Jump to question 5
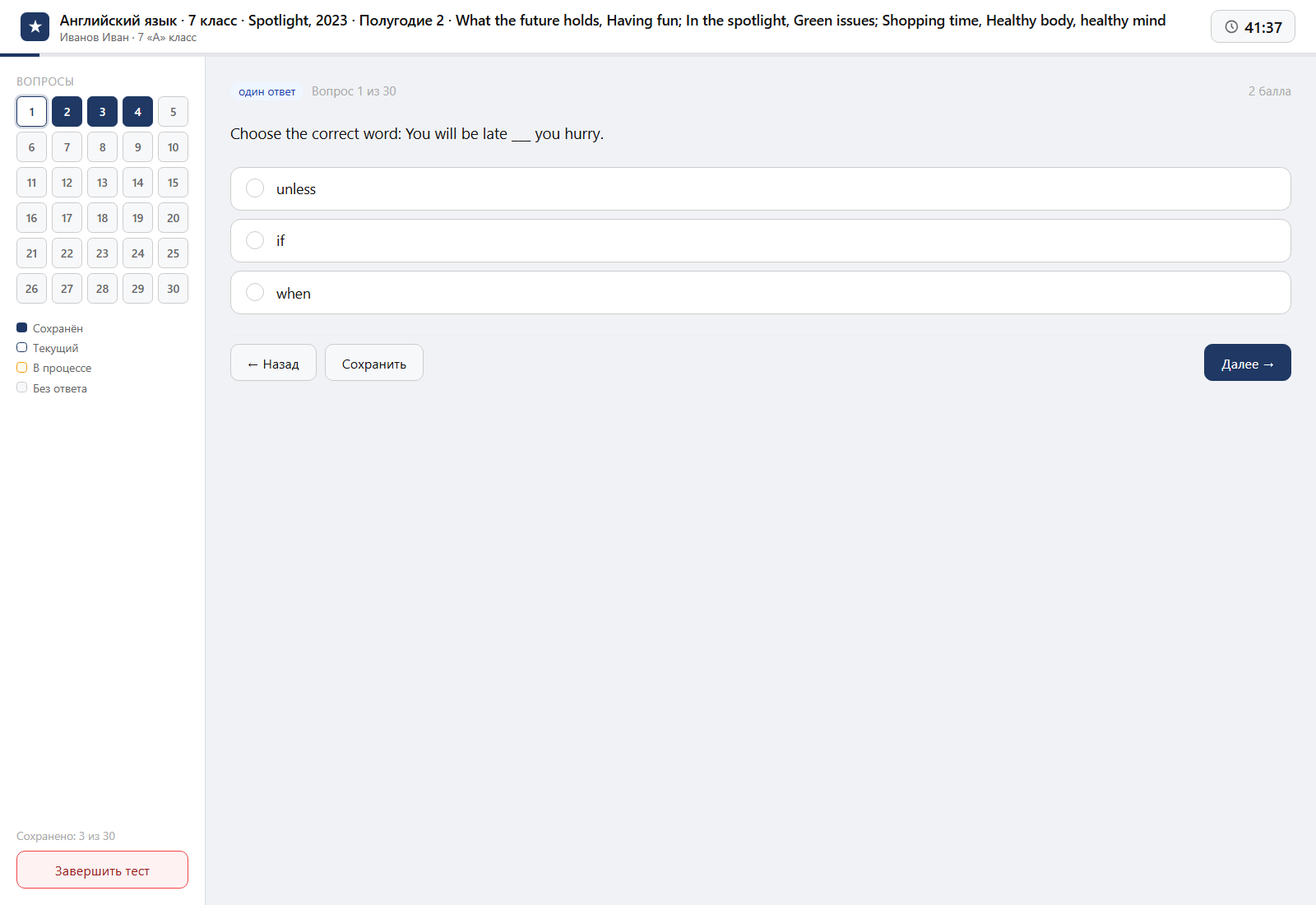 coord(173,112)
